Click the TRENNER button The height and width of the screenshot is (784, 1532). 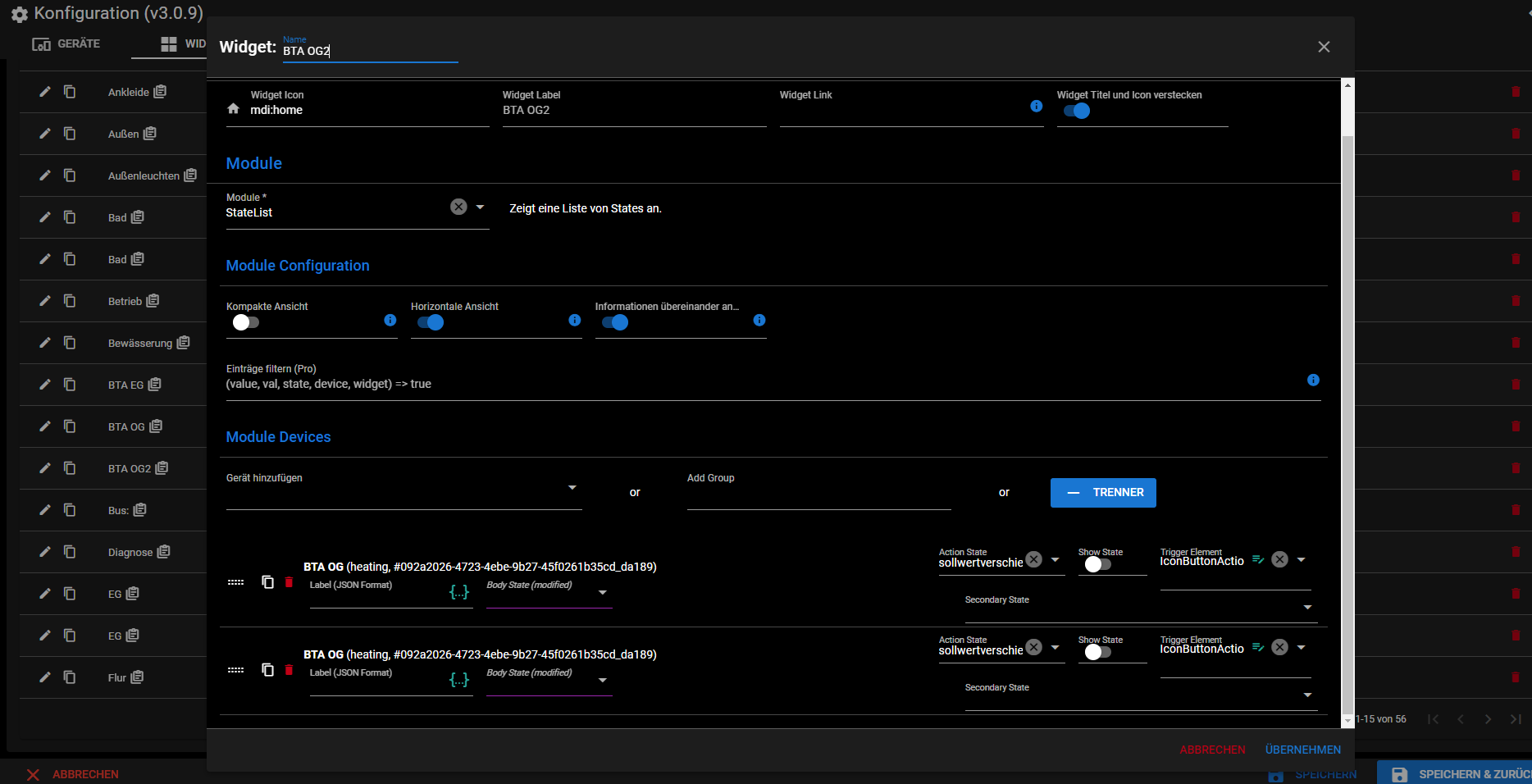pyautogui.click(x=1103, y=493)
